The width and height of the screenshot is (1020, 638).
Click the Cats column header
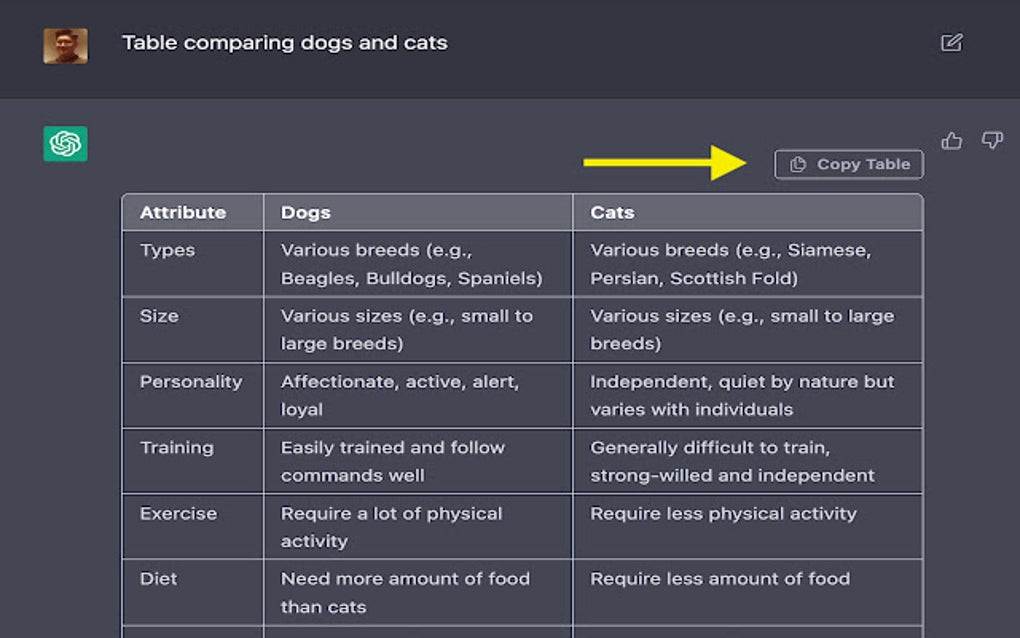point(612,213)
